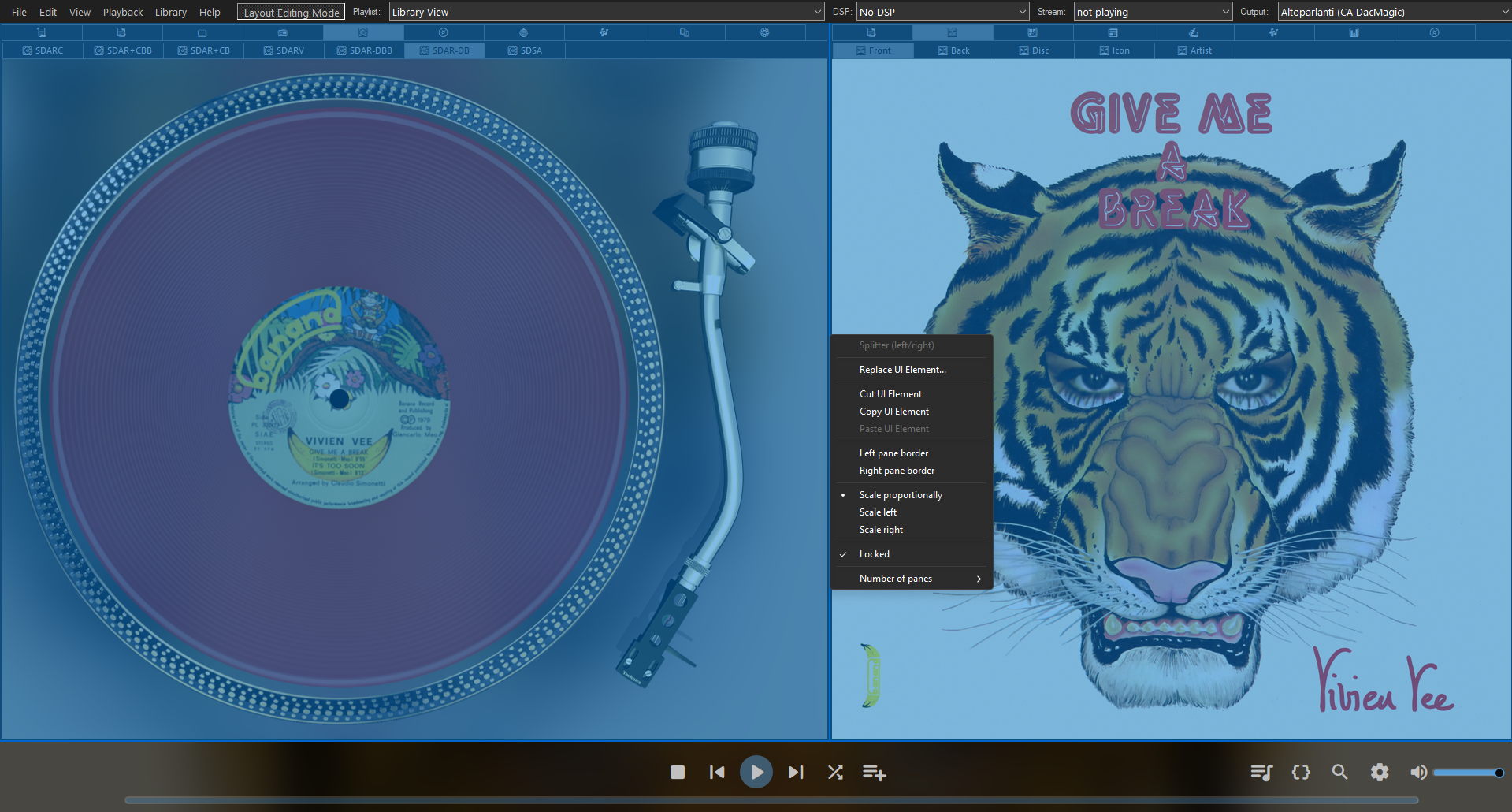1512x812 pixels.
Task: Toggle Left pane border option
Action: 912,453
